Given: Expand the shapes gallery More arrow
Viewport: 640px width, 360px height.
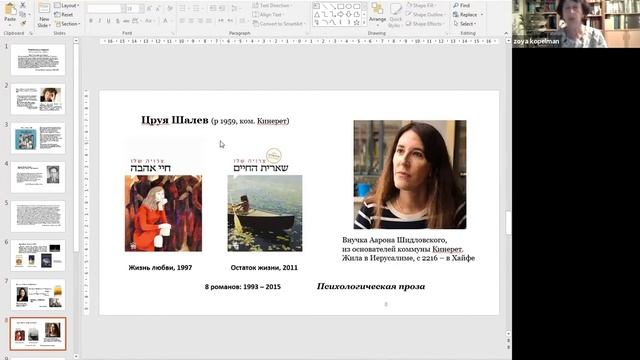Looking at the screenshot, I should pyautogui.click(x=364, y=23).
